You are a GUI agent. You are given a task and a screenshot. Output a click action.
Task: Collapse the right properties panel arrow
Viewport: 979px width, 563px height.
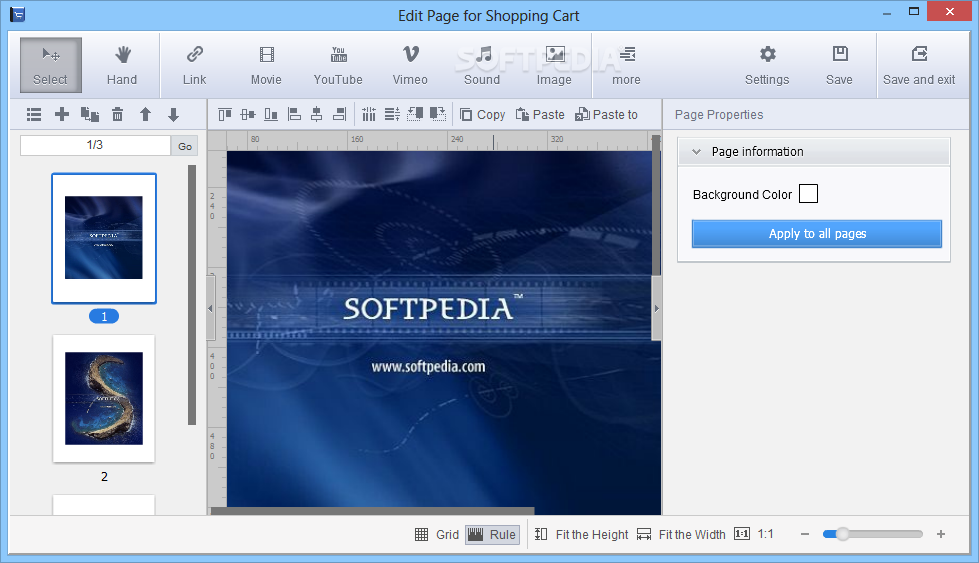coord(656,308)
